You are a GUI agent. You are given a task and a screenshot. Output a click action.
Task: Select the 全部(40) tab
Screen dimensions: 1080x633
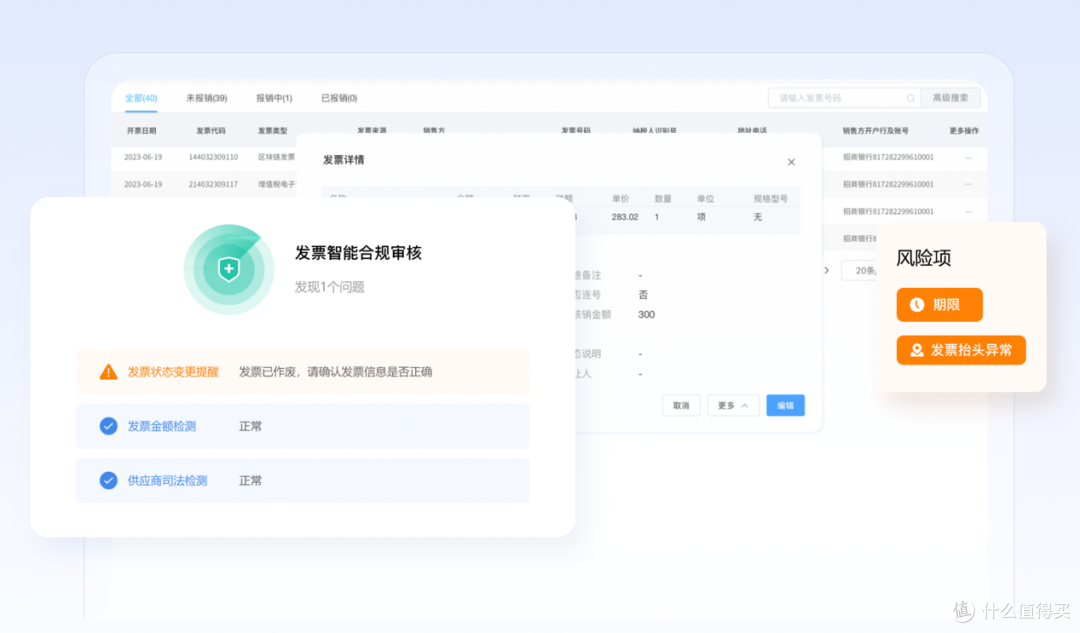pos(141,98)
